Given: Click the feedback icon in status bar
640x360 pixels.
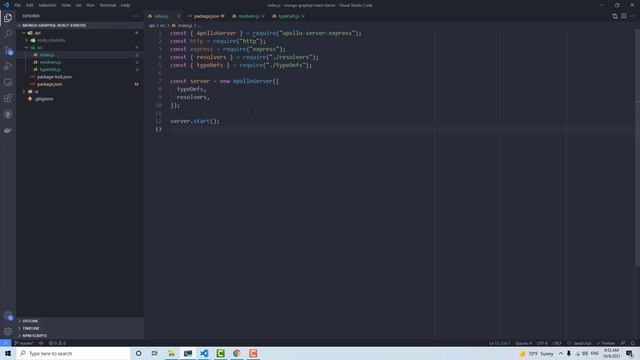Looking at the screenshot, I should click(x=623, y=343).
